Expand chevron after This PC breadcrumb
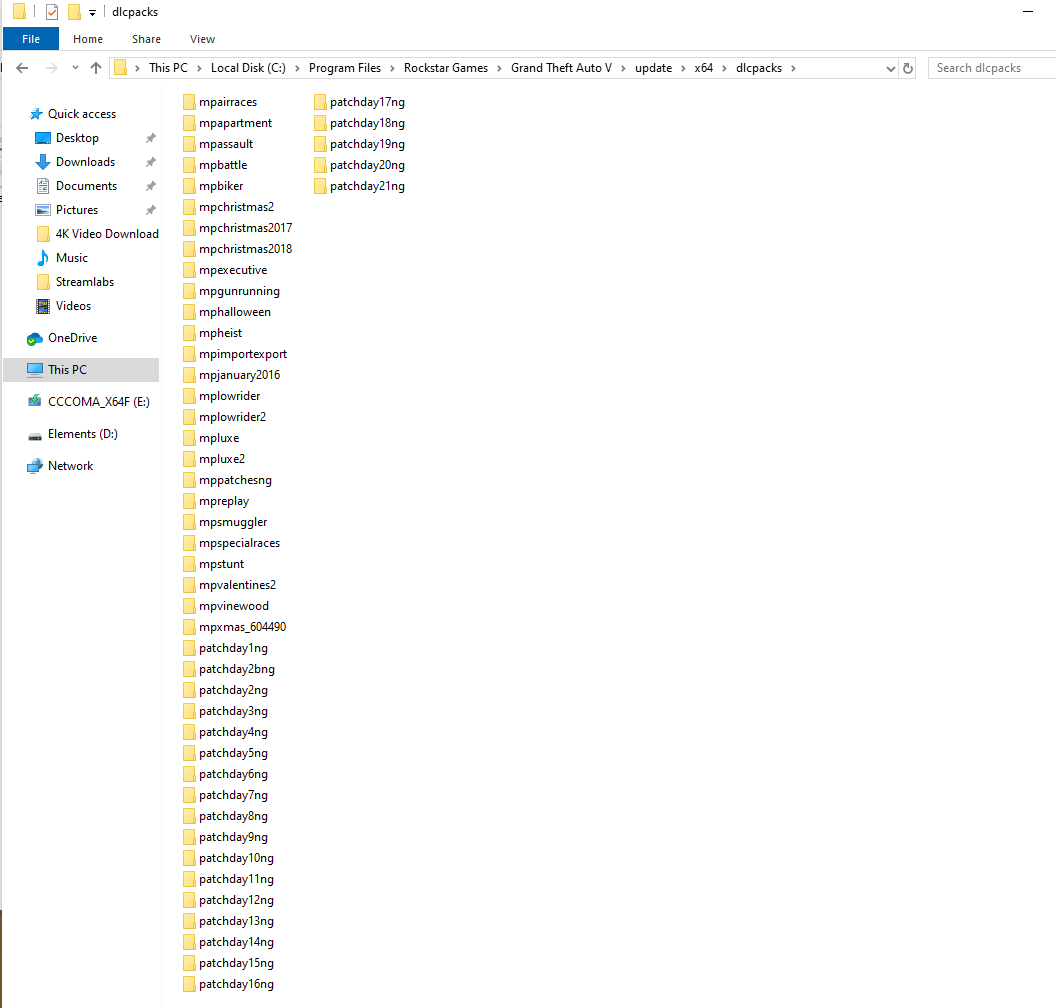 click(x=199, y=68)
